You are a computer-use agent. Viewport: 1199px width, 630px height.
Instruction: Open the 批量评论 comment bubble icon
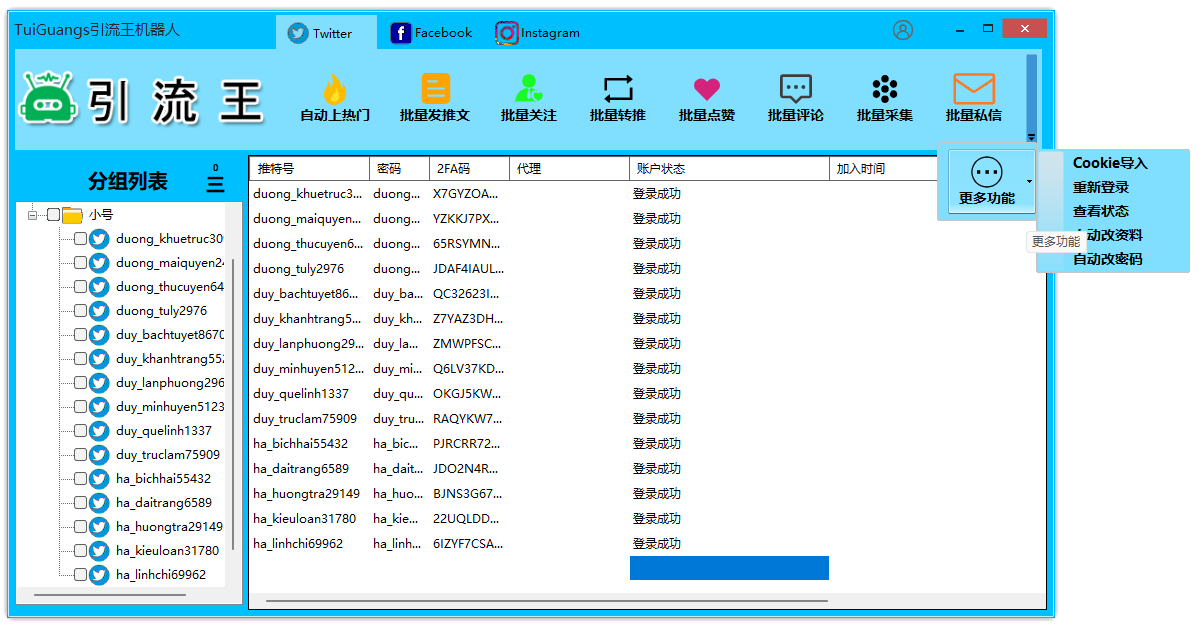tap(795, 90)
